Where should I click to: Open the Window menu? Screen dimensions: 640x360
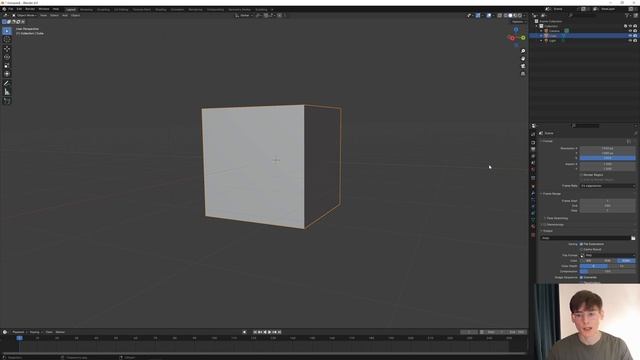[x=44, y=9]
